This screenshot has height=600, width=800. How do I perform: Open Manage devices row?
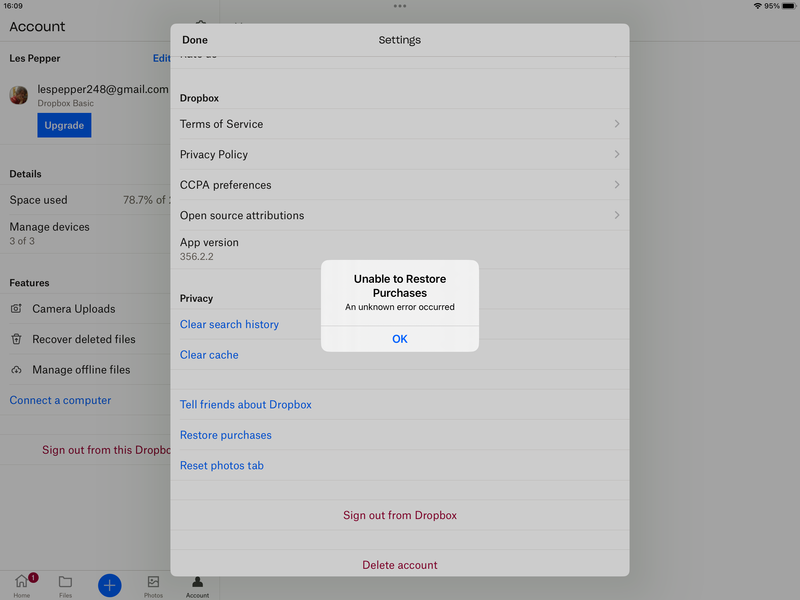(x=85, y=234)
